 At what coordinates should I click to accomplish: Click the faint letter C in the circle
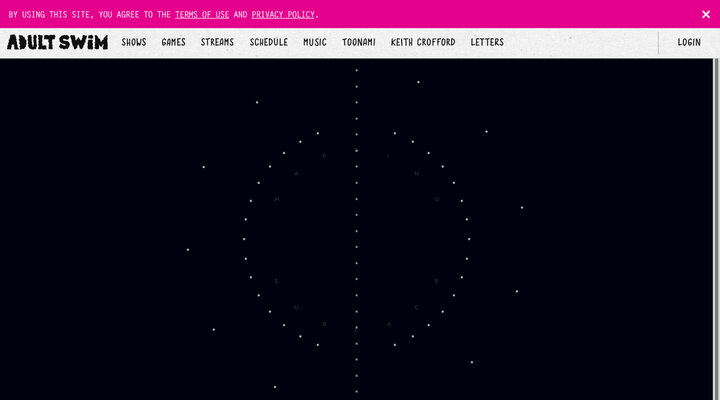pos(417,307)
